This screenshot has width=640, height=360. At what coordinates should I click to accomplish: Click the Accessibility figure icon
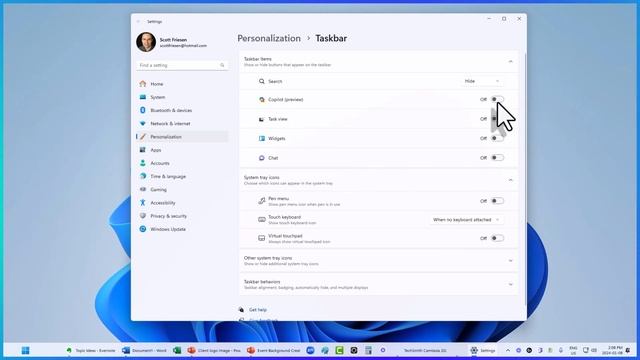click(143, 202)
